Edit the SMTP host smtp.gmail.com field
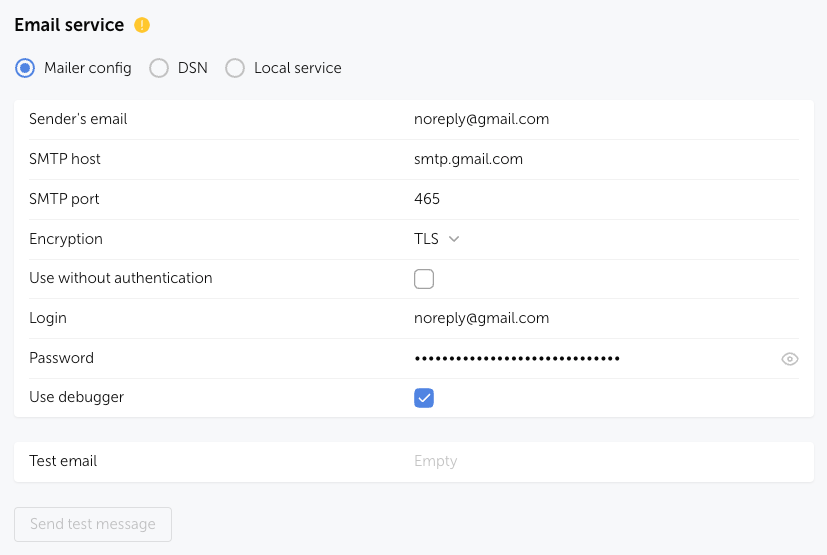 (468, 159)
